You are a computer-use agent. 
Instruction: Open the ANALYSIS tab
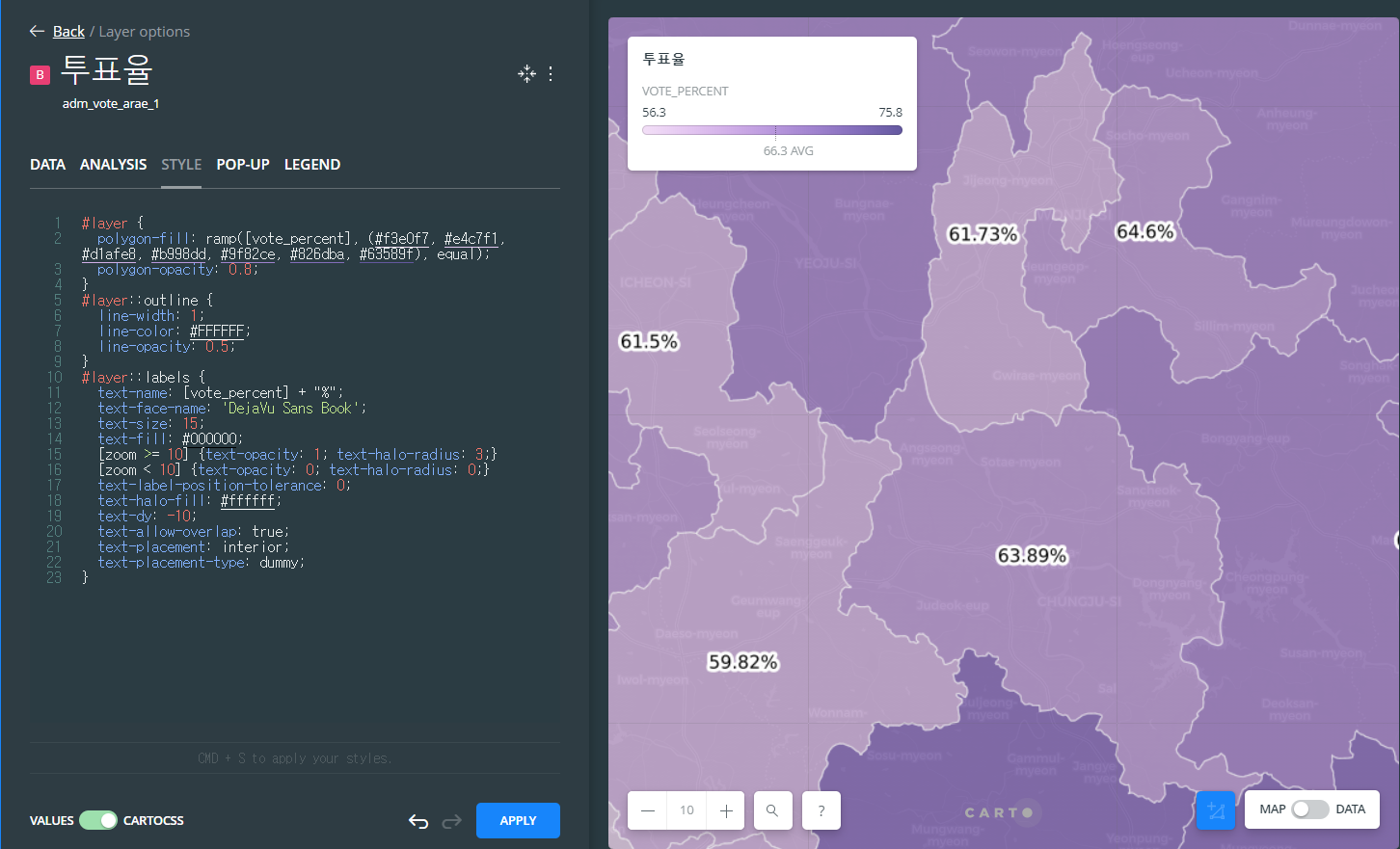pyautogui.click(x=113, y=165)
